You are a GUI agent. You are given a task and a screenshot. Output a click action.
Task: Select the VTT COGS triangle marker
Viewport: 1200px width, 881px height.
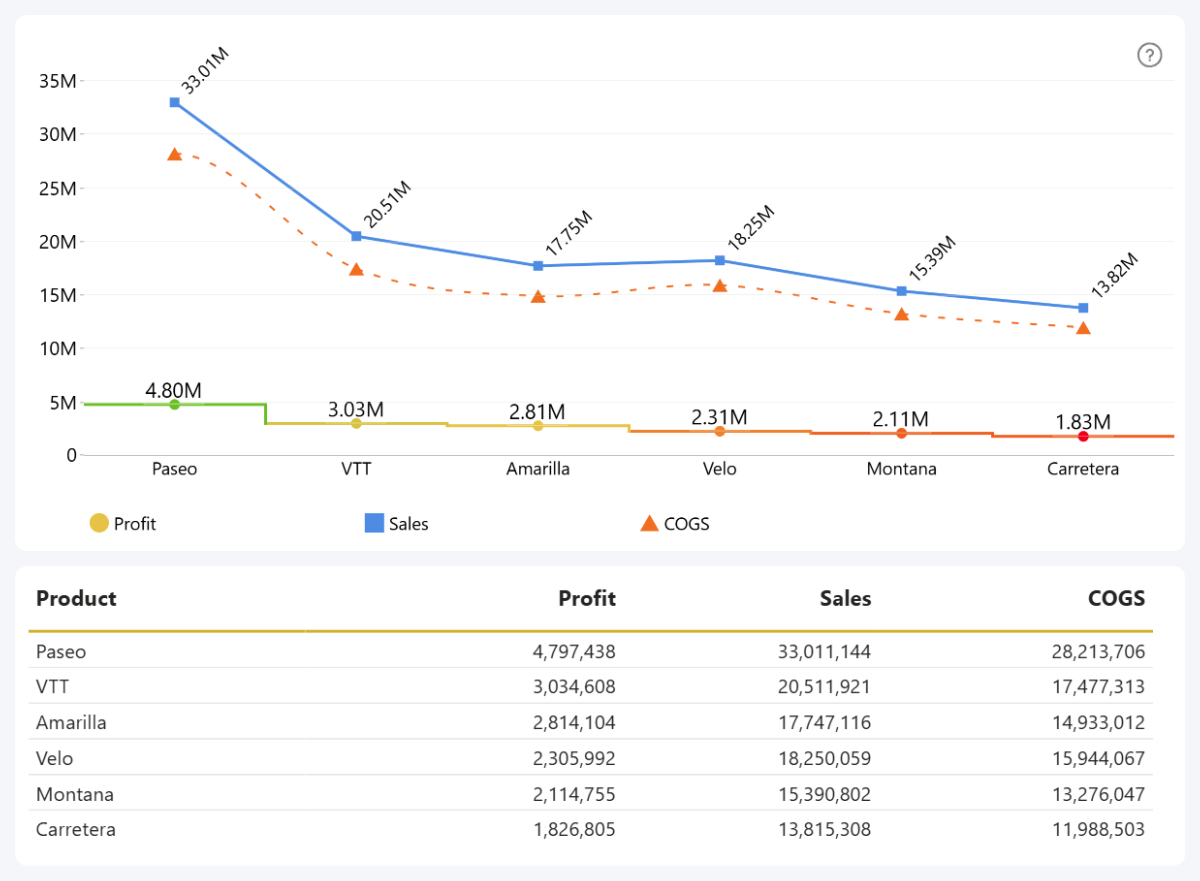(356, 269)
